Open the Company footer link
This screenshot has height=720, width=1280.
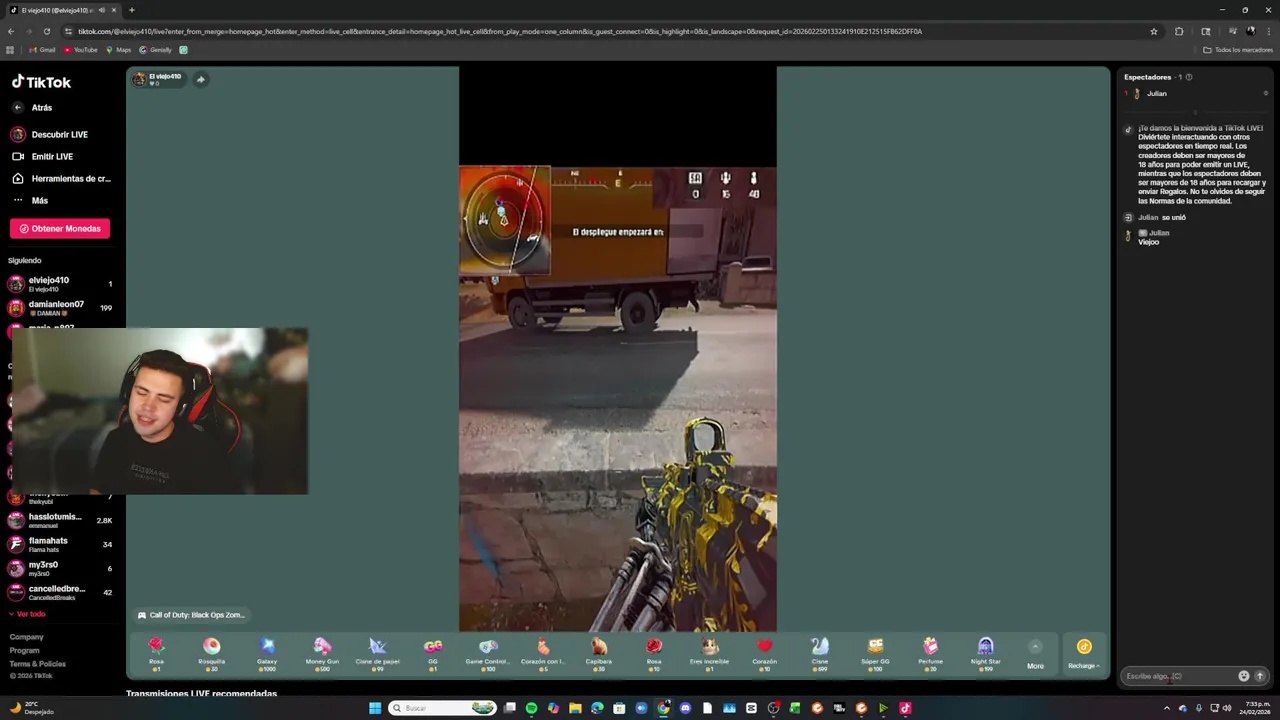tap(26, 637)
